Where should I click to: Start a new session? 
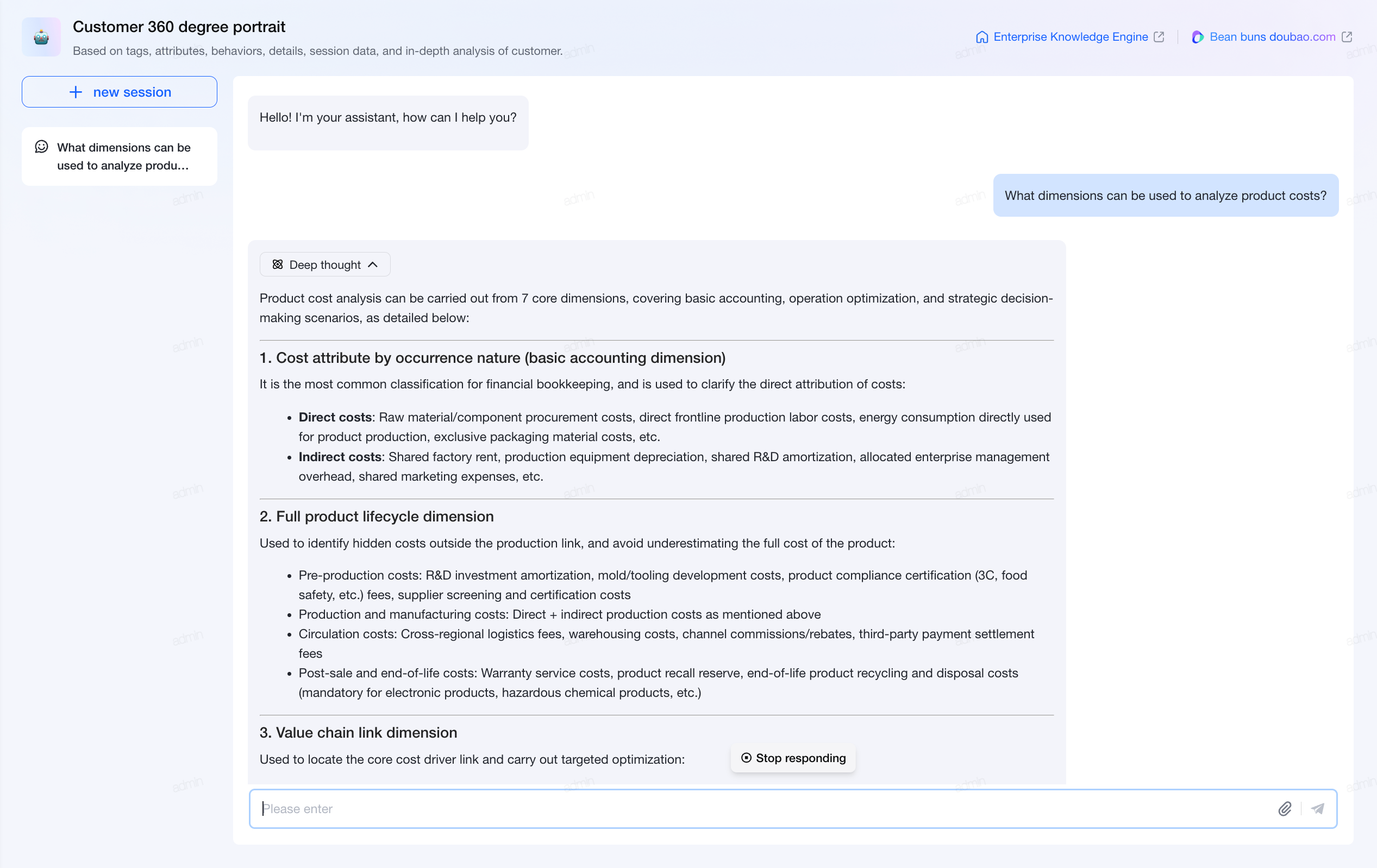point(120,92)
